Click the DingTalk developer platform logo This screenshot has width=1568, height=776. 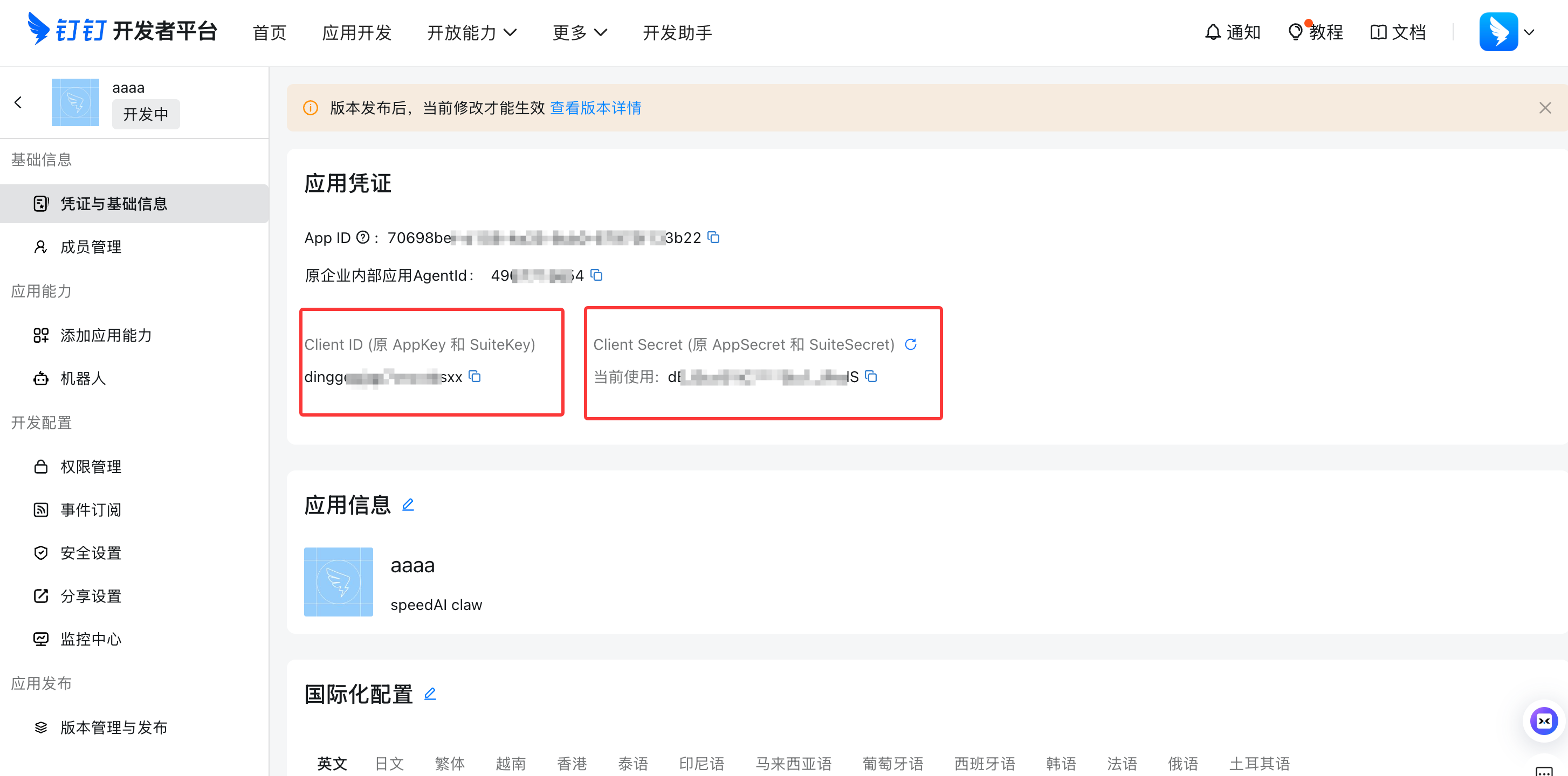[x=123, y=30]
